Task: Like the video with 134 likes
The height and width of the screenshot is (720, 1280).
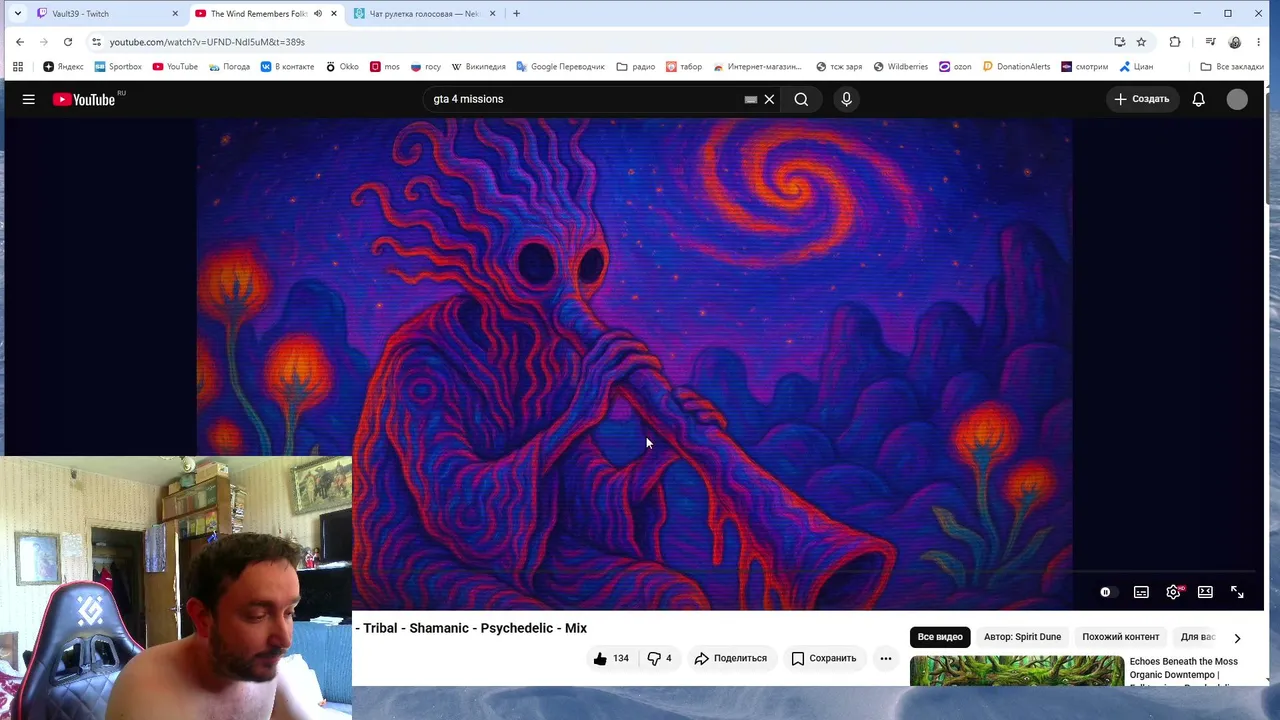Action: (x=611, y=658)
